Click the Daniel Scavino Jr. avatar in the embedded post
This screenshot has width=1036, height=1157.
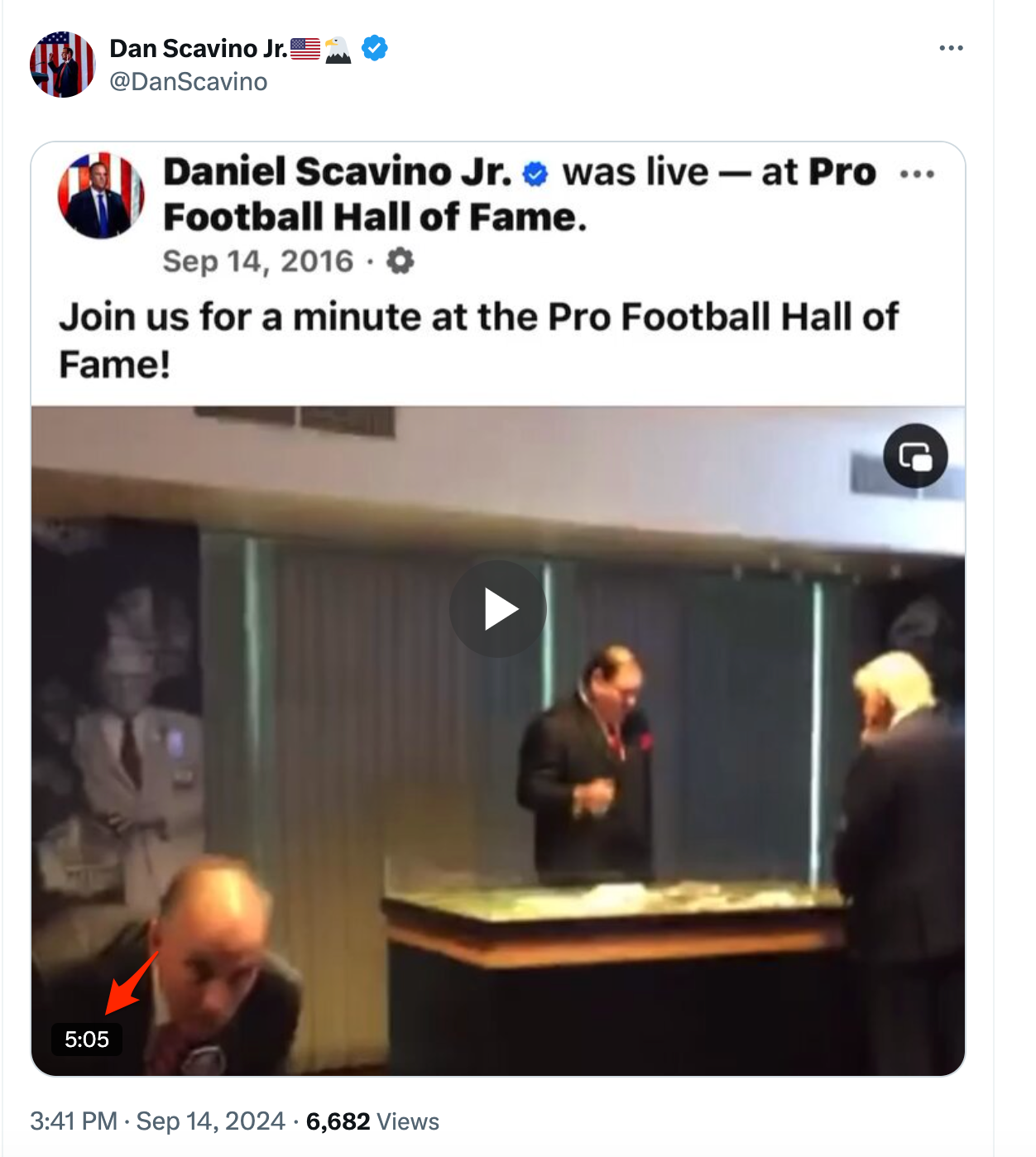(101, 195)
